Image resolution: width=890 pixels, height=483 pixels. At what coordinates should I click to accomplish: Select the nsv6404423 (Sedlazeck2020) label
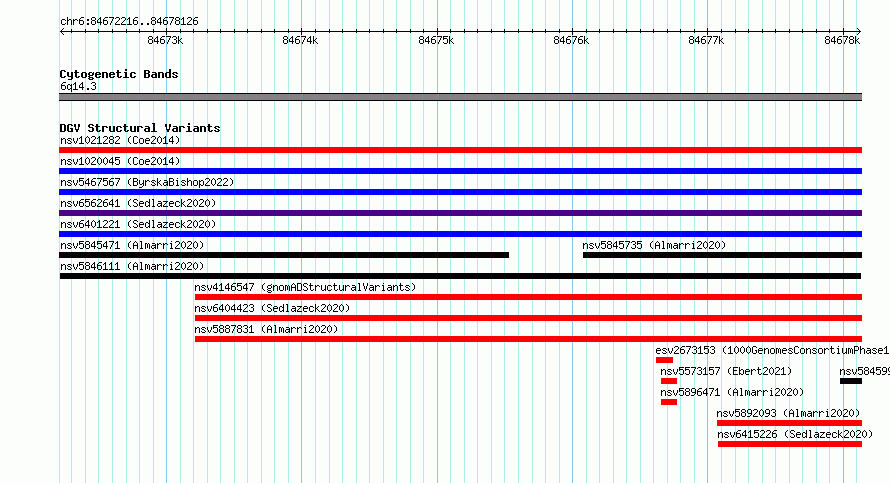272,308
